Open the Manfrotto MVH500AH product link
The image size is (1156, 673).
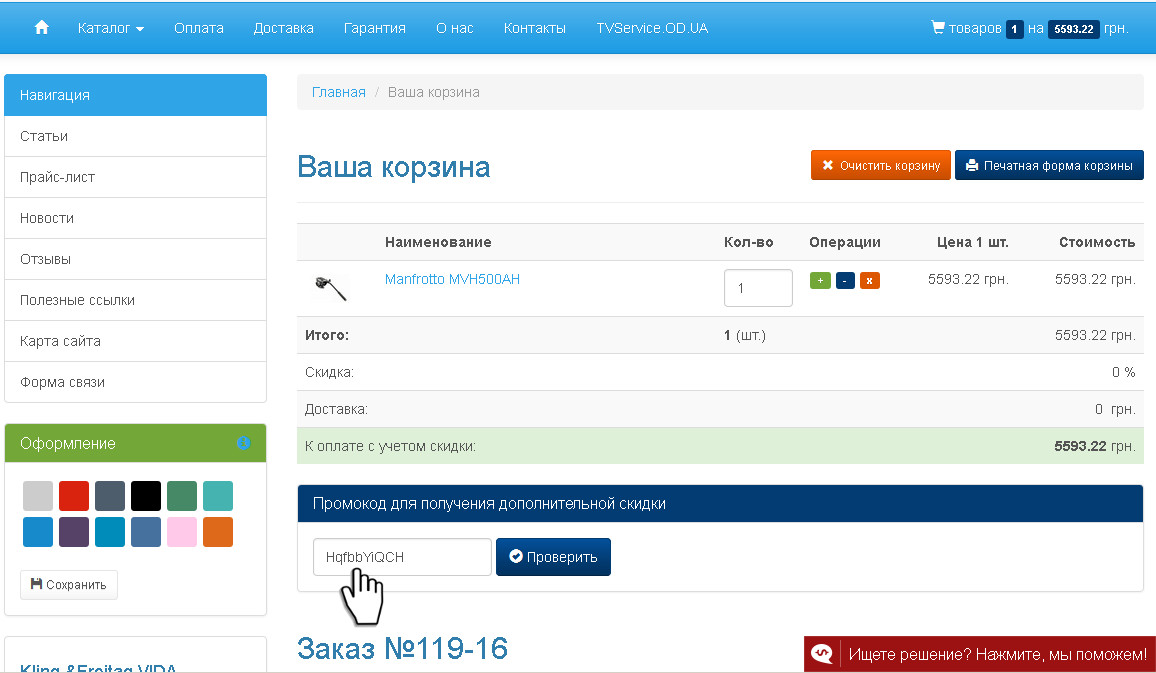tap(452, 280)
